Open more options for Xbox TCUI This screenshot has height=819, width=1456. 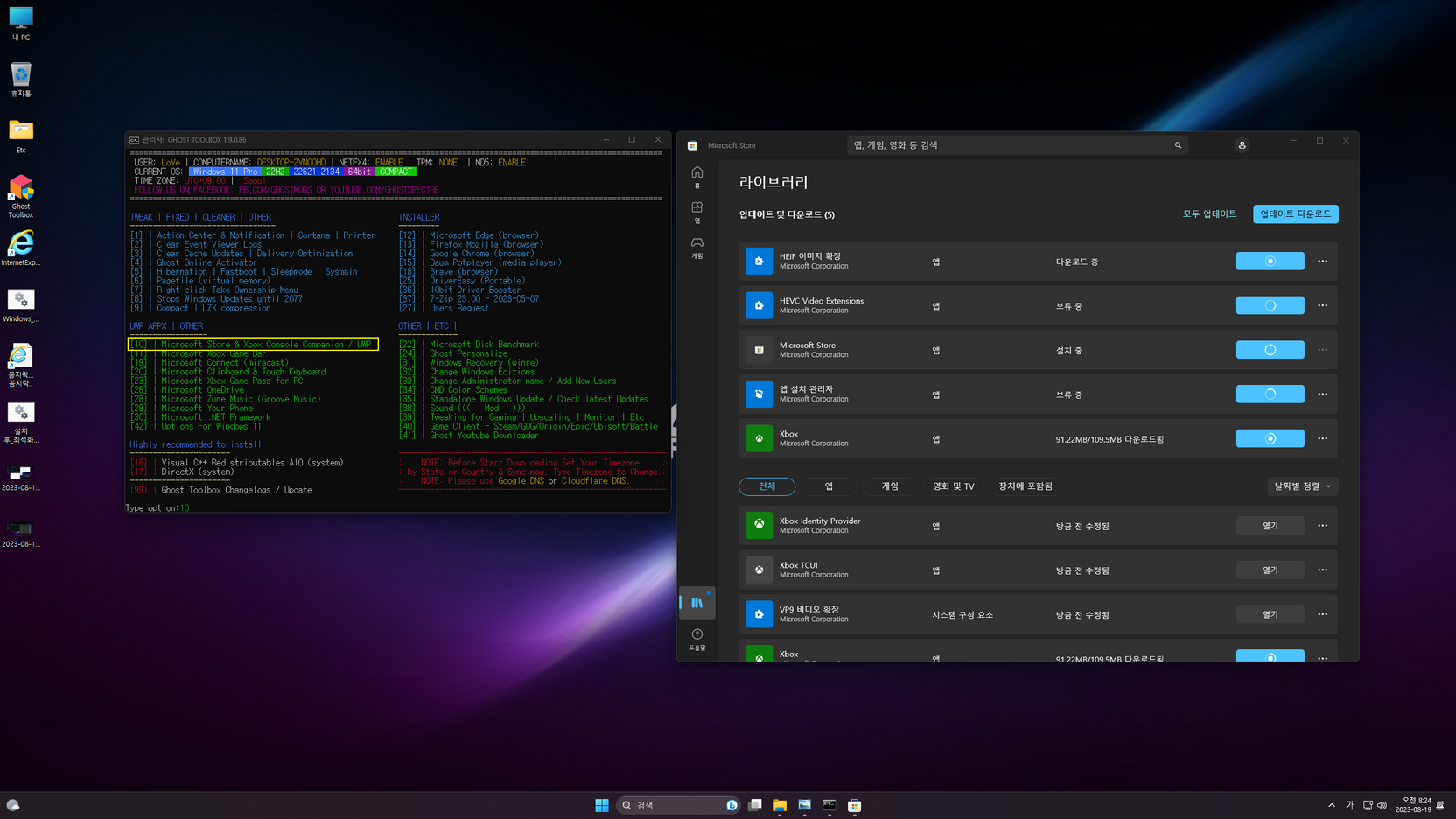point(1322,570)
